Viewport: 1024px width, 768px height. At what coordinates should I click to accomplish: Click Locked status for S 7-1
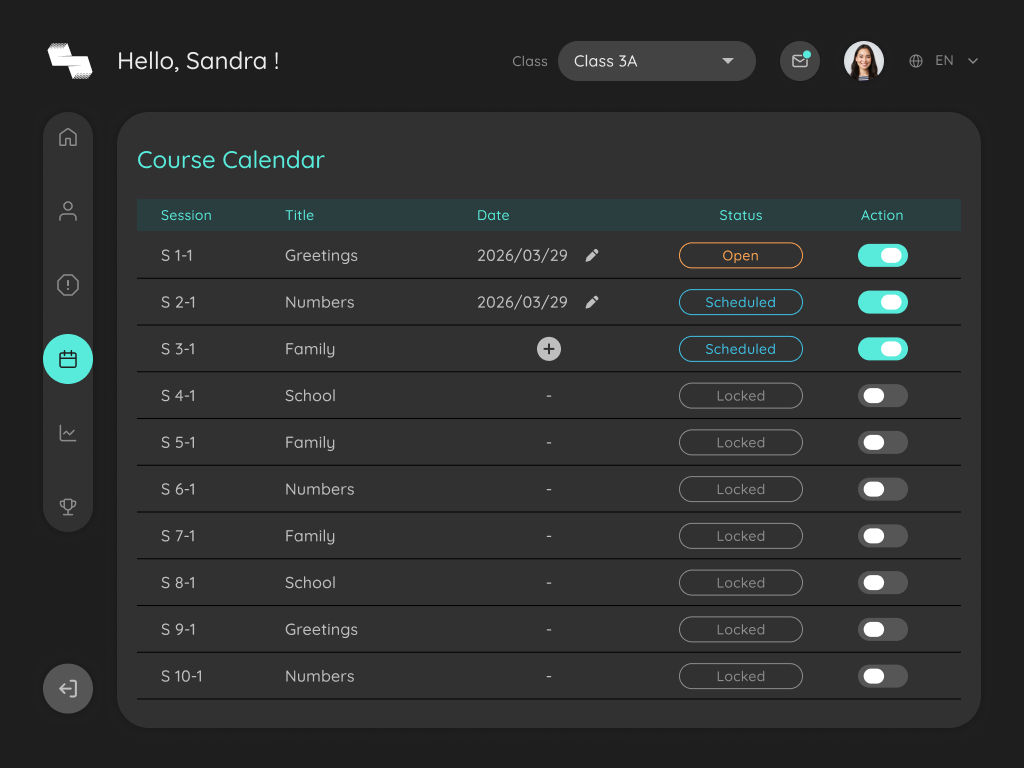[741, 536]
